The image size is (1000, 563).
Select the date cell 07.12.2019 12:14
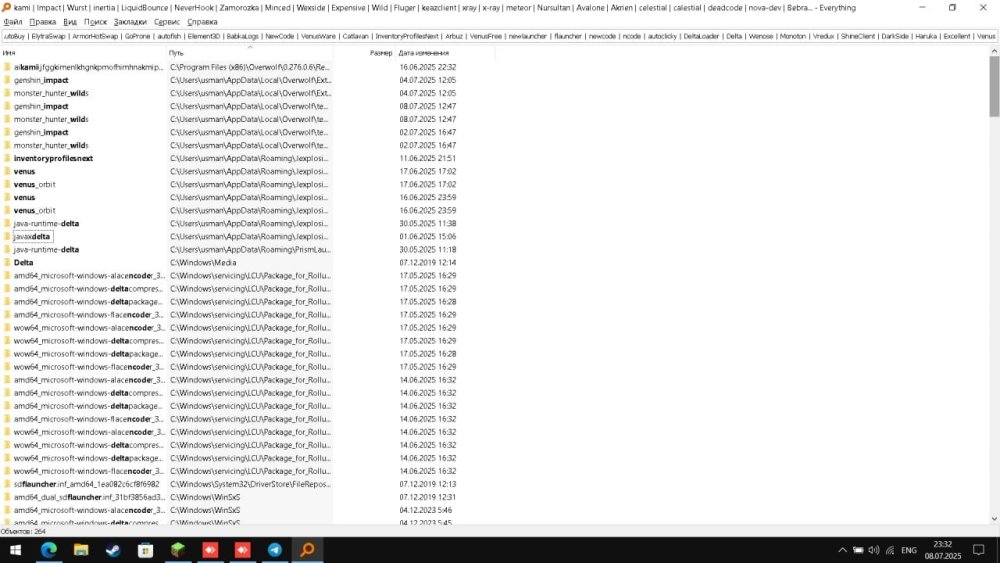click(x=427, y=263)
